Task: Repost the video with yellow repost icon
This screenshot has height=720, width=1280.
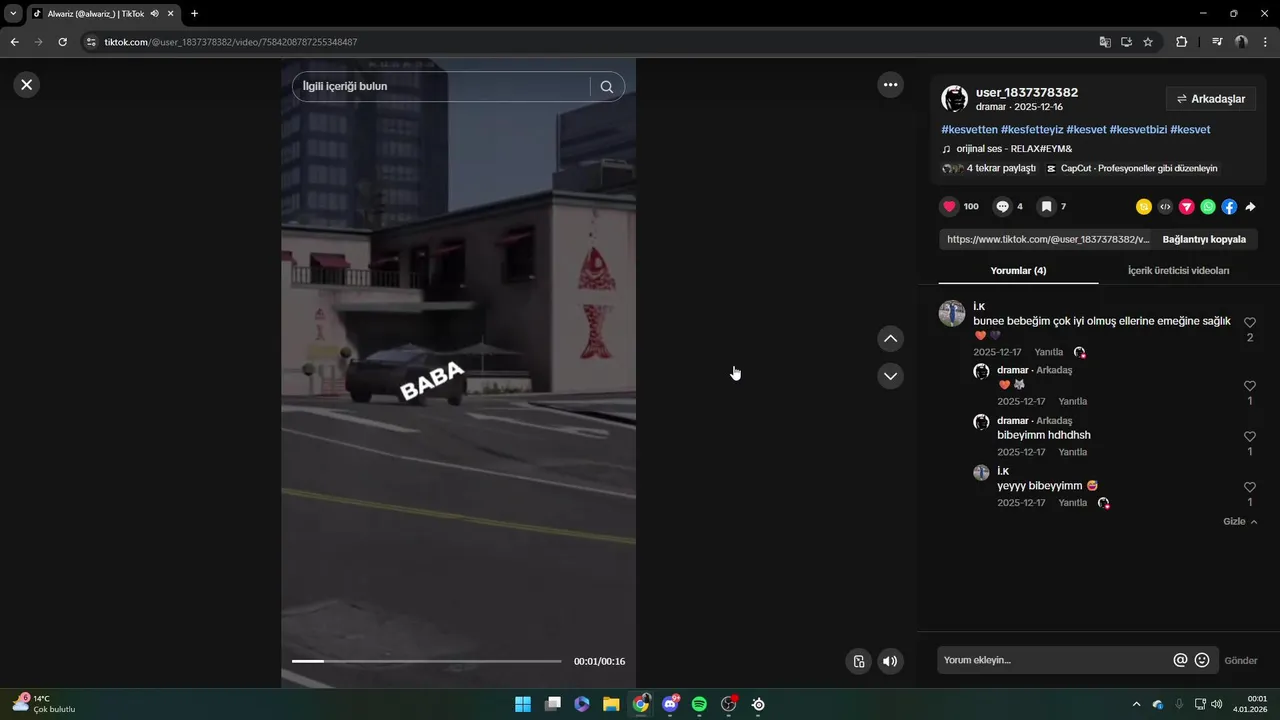Action: point(1144,207)
